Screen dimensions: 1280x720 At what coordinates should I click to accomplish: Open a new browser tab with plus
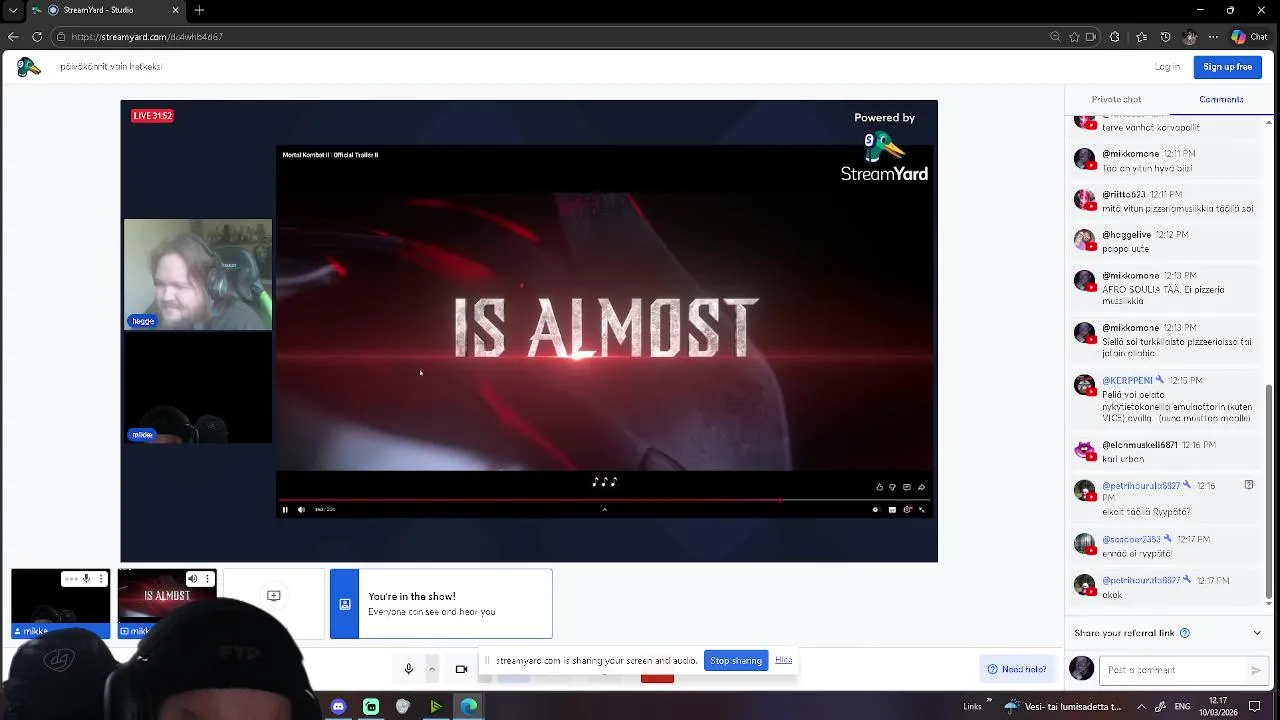point(199,10)
